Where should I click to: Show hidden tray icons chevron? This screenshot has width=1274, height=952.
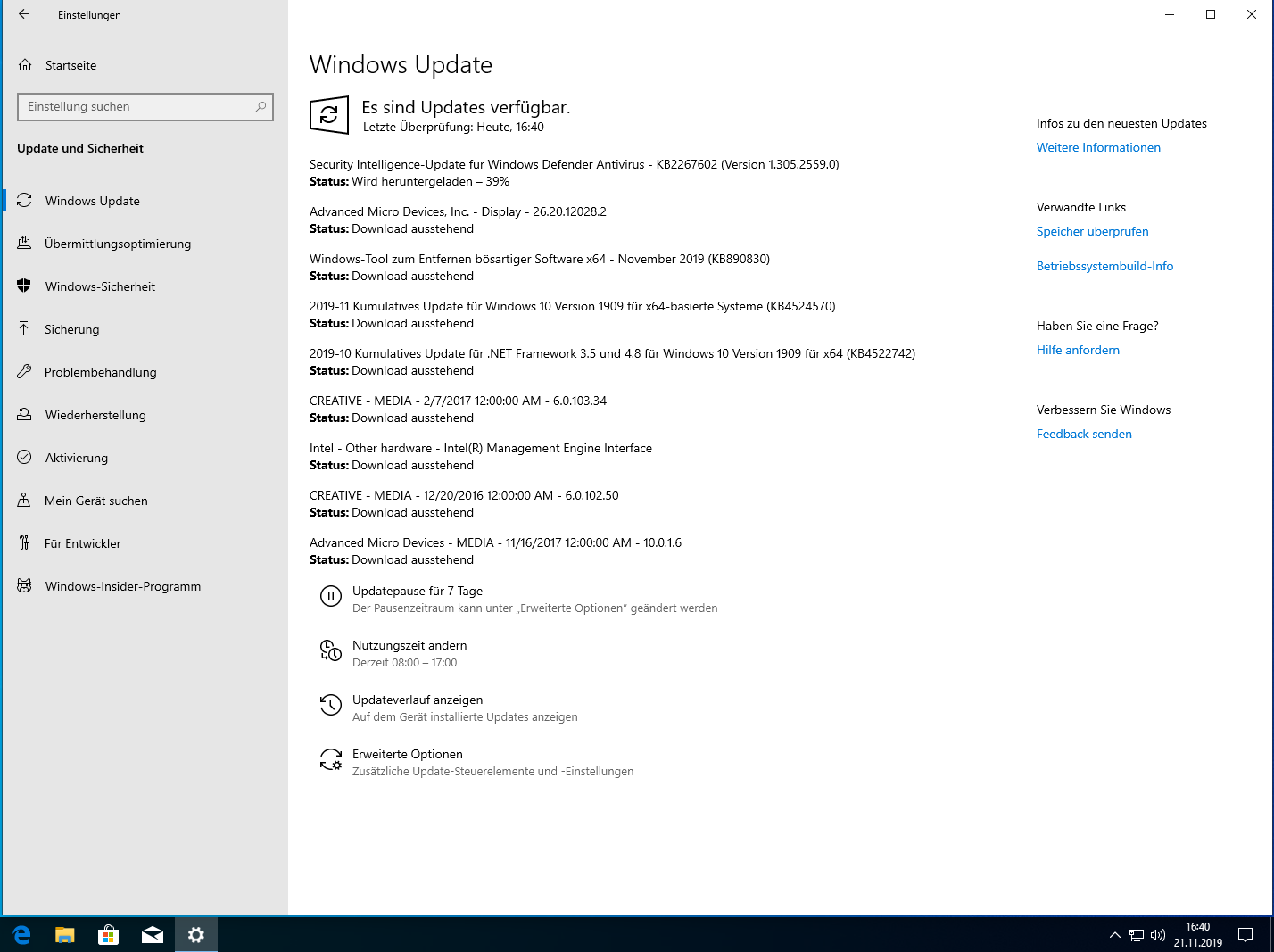point(1114,935)
